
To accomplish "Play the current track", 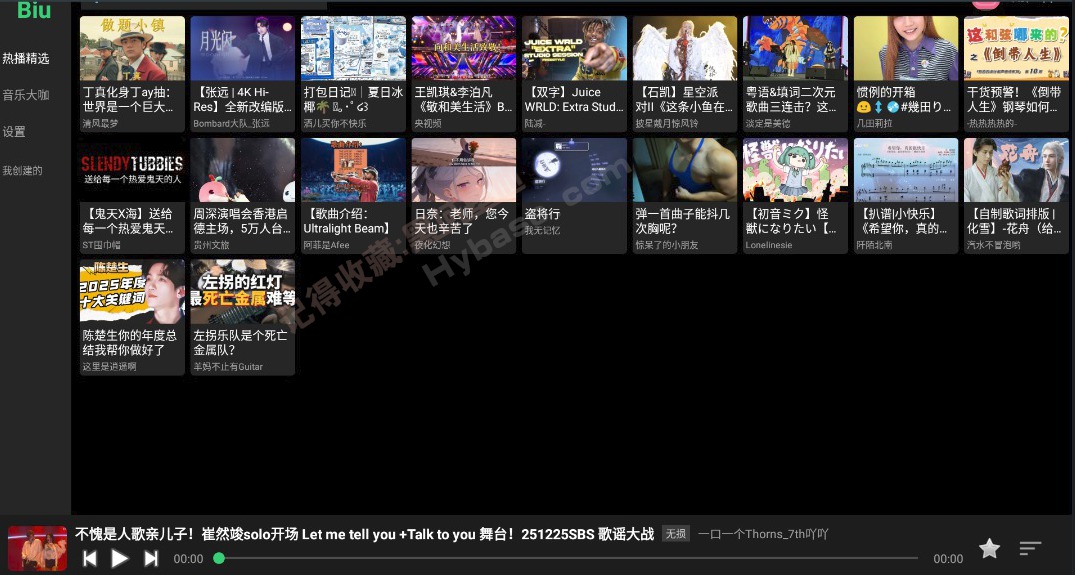I will [x=120, y=559].
